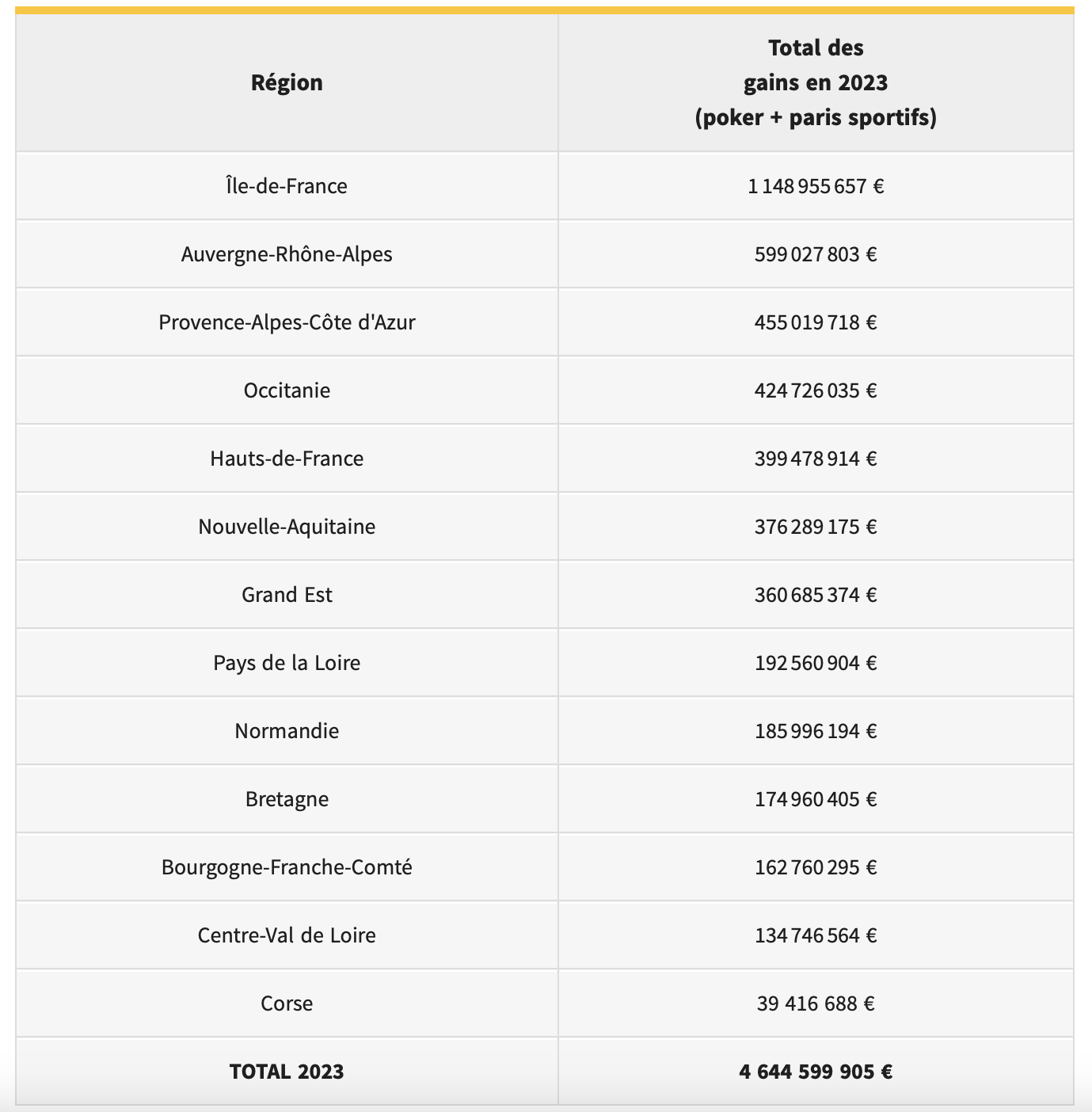
Task: Click the Bourgogne-Franche-Comté cell
Action: click(287, 867)
